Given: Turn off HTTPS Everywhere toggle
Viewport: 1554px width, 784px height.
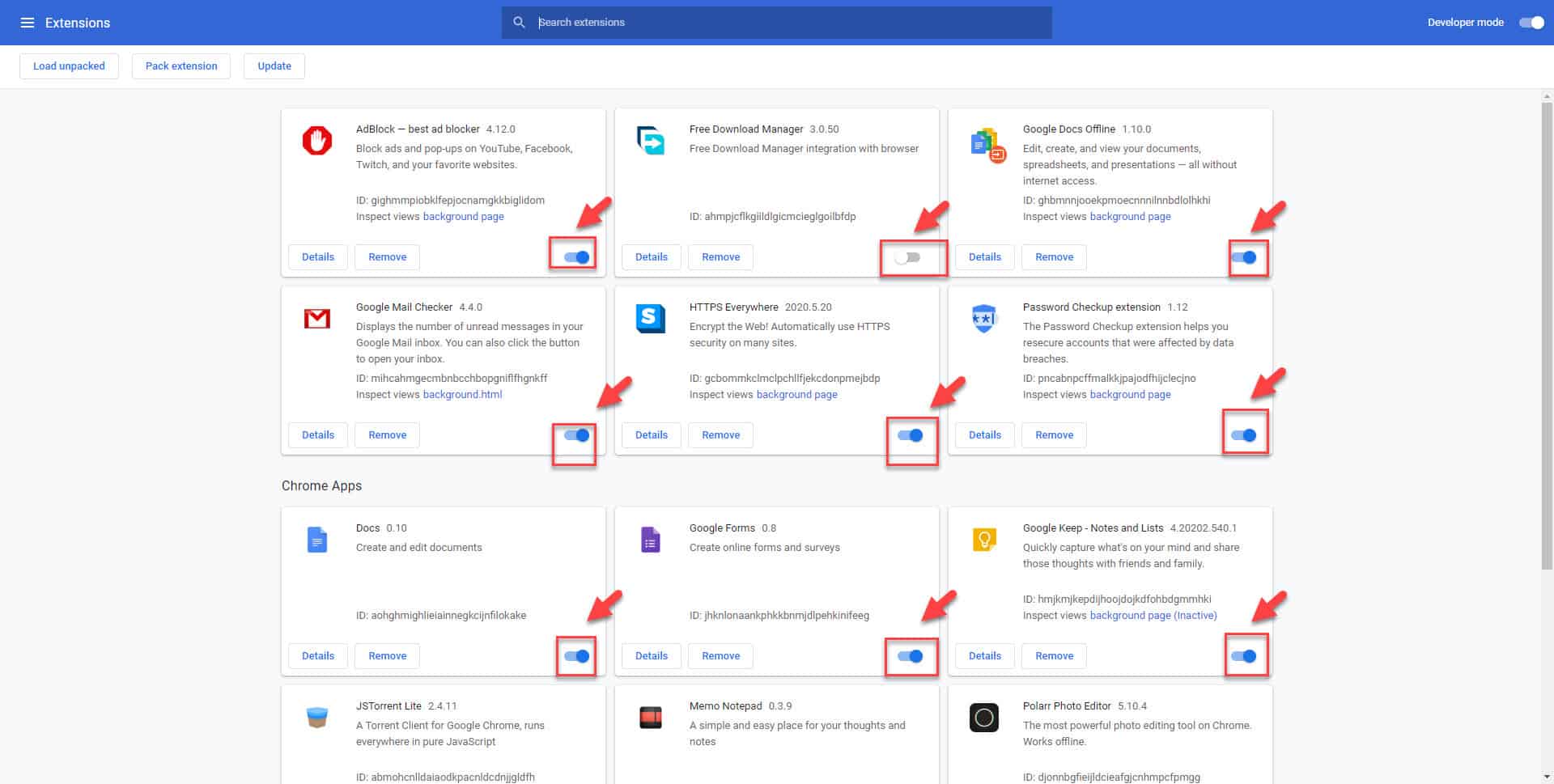Looking at the screenshot, I should pos(911,435).
